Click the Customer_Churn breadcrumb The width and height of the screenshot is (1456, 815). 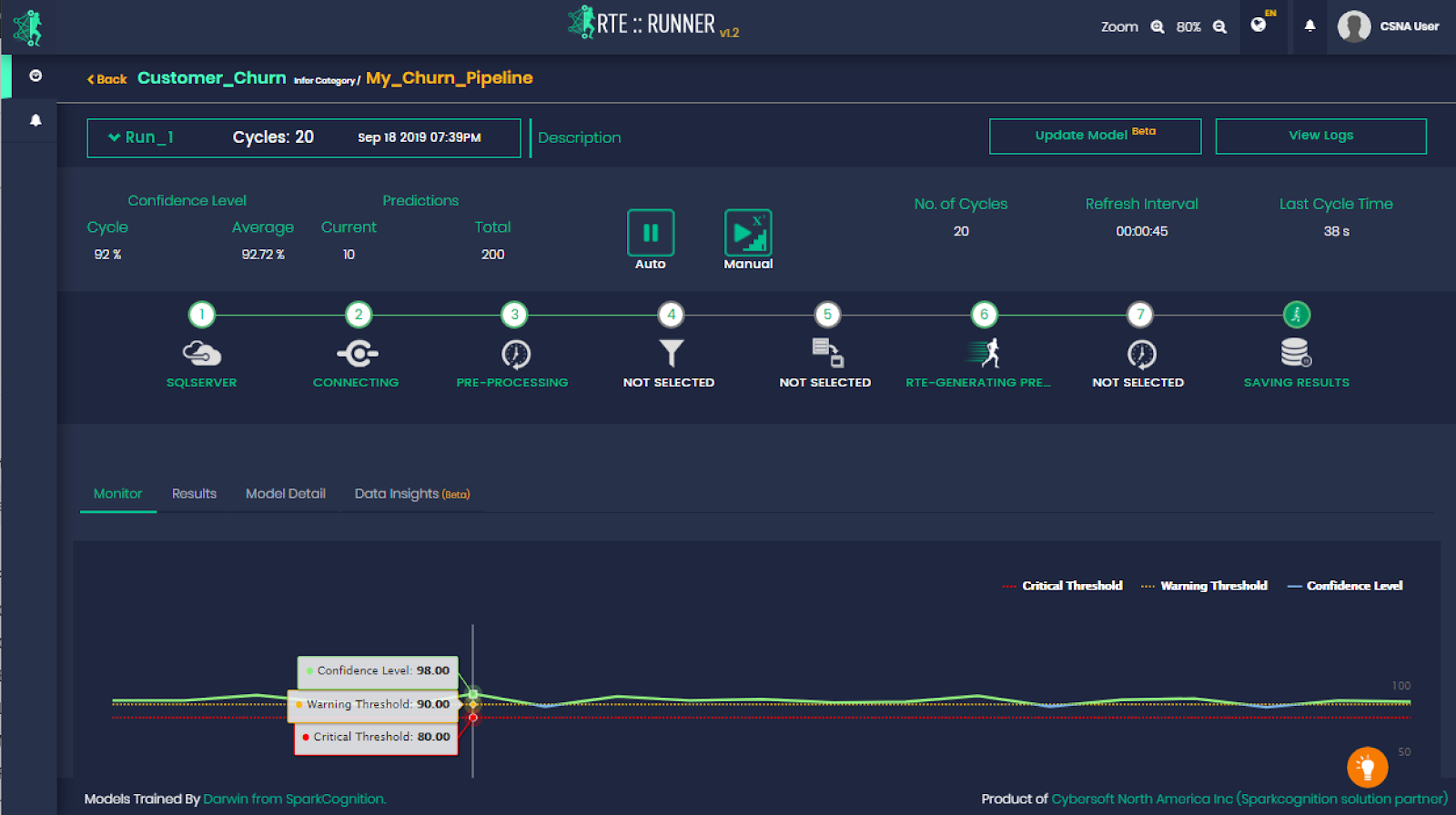pos(211,78)
